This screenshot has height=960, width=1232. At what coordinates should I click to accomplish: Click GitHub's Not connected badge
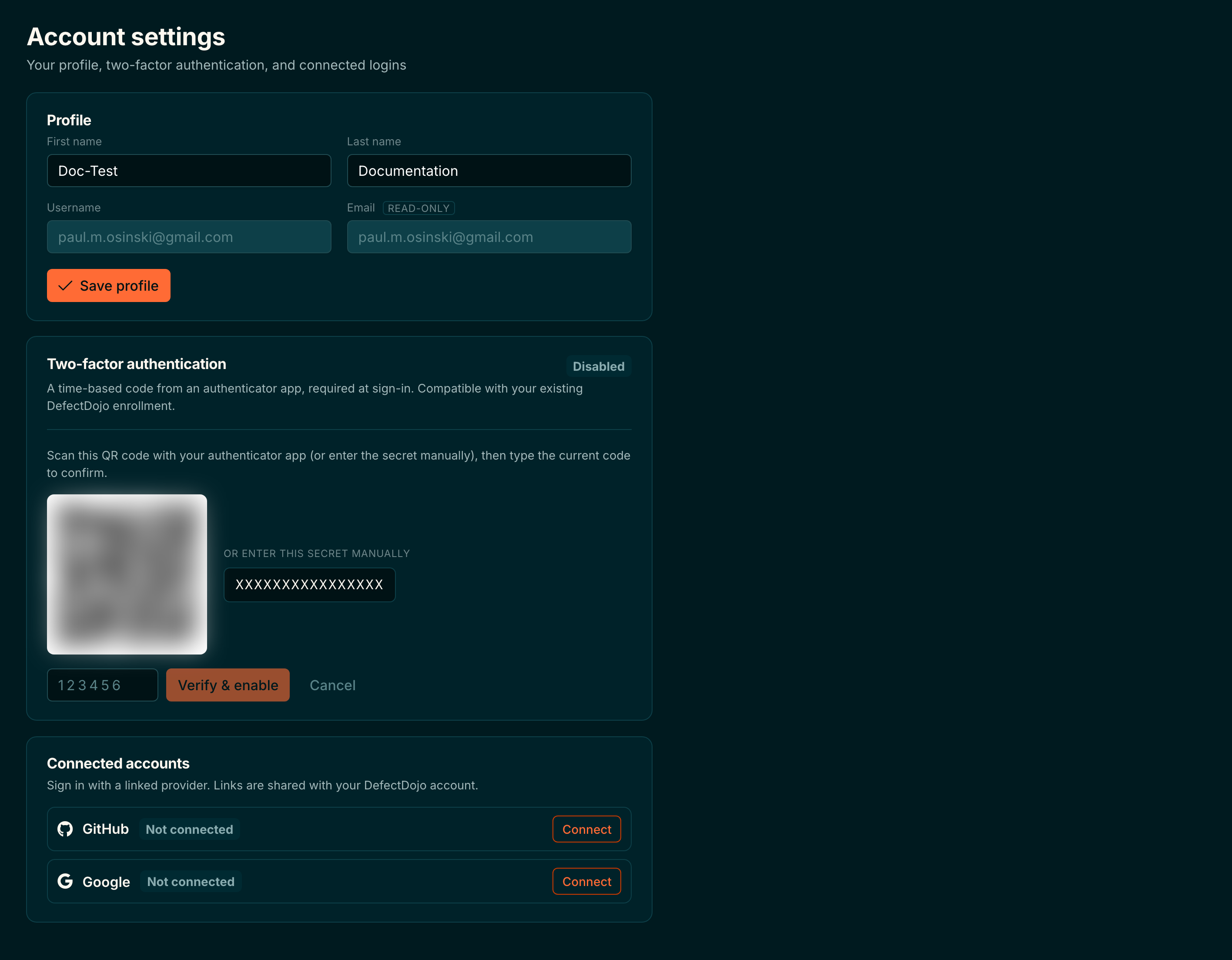(x=190, y=829)
